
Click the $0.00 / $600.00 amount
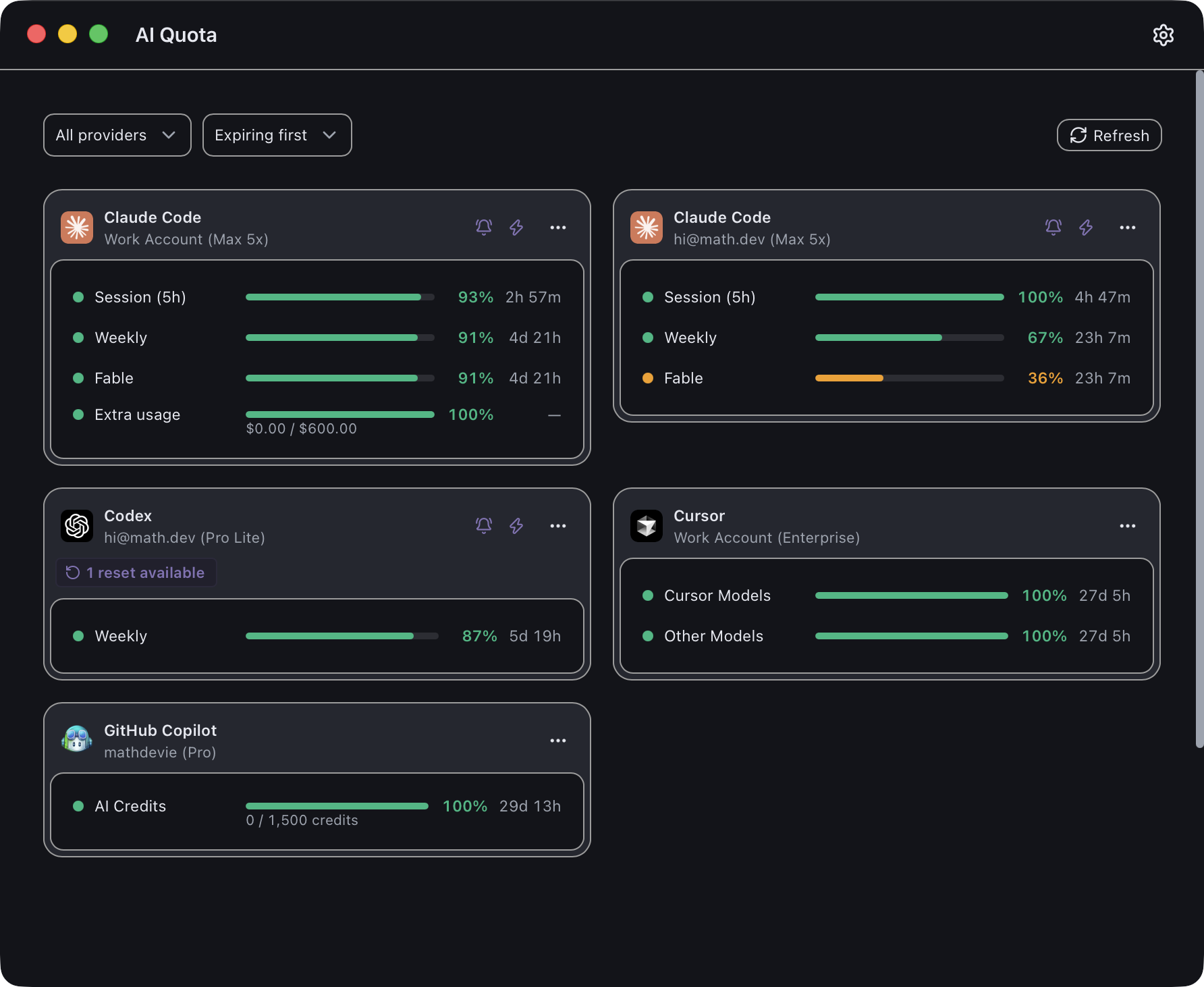coord(302,429)
